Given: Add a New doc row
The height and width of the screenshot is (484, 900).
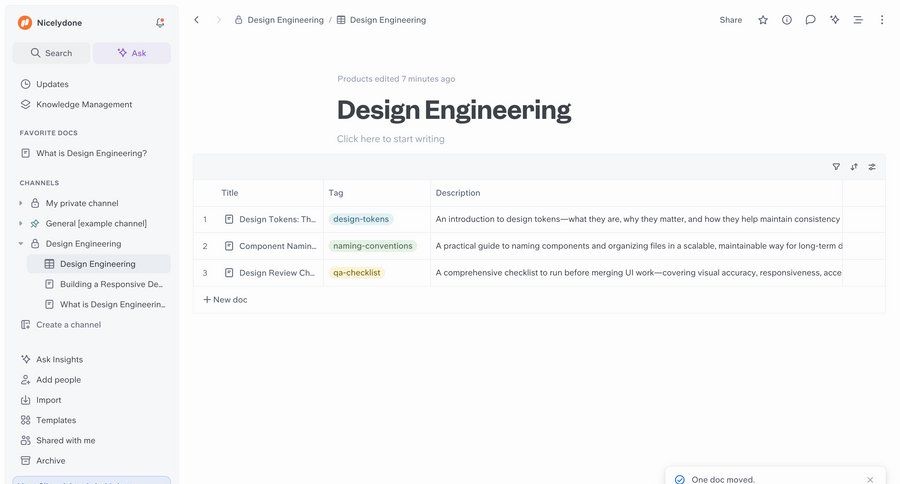Looking at the screenshot, I should tap(225, 300).
